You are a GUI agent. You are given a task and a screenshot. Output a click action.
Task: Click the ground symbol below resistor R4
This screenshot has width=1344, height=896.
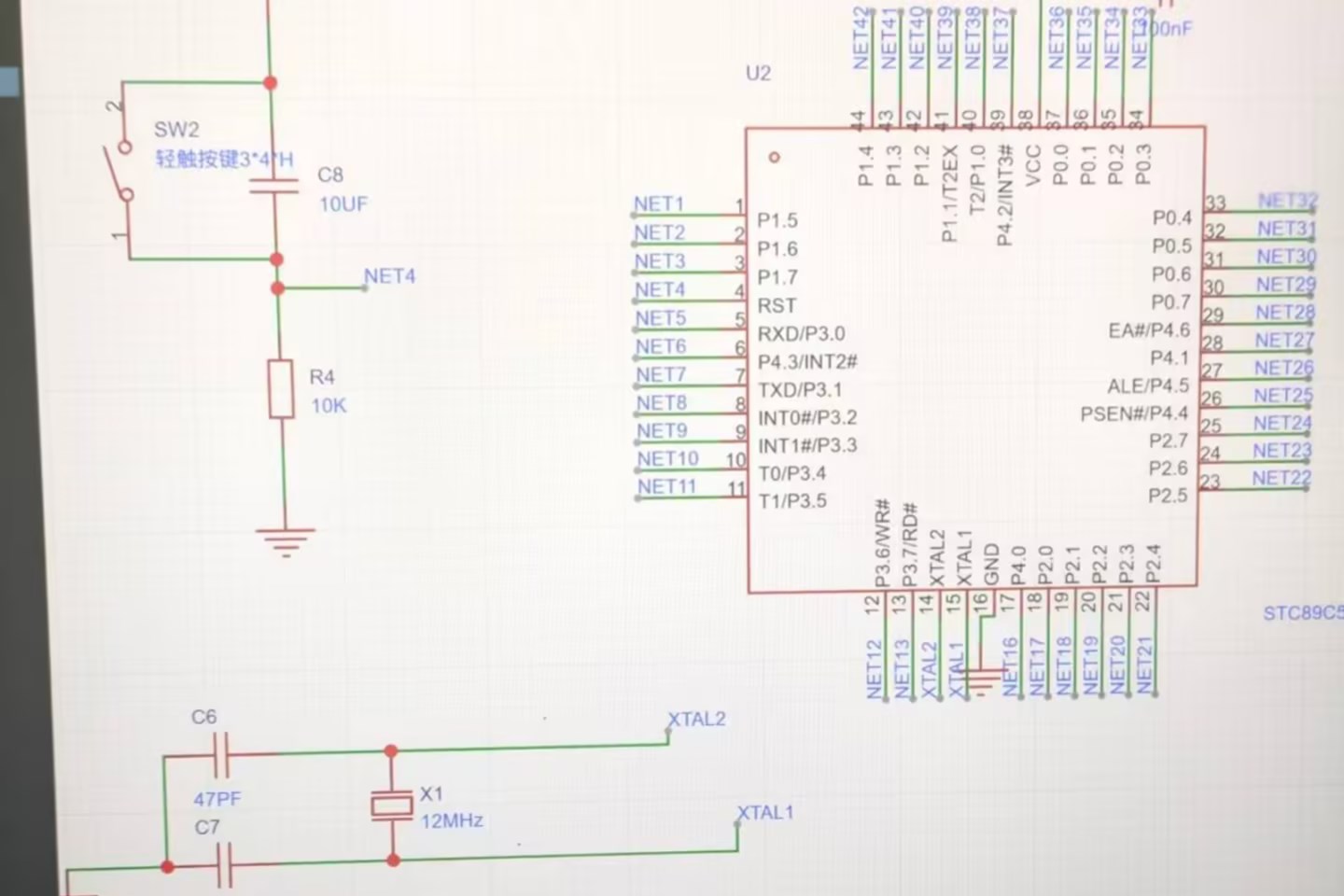click(286, 542)
